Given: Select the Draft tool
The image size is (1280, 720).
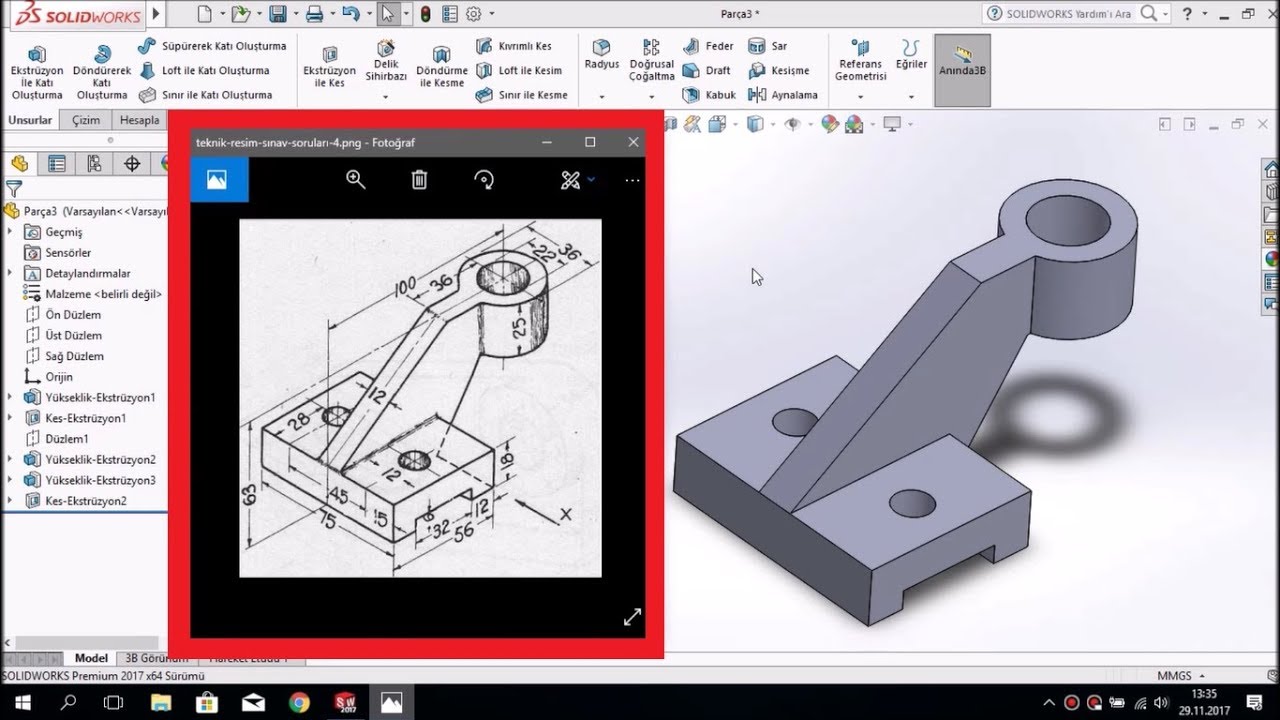Looking at the screenshot, I should click(706, 71).
